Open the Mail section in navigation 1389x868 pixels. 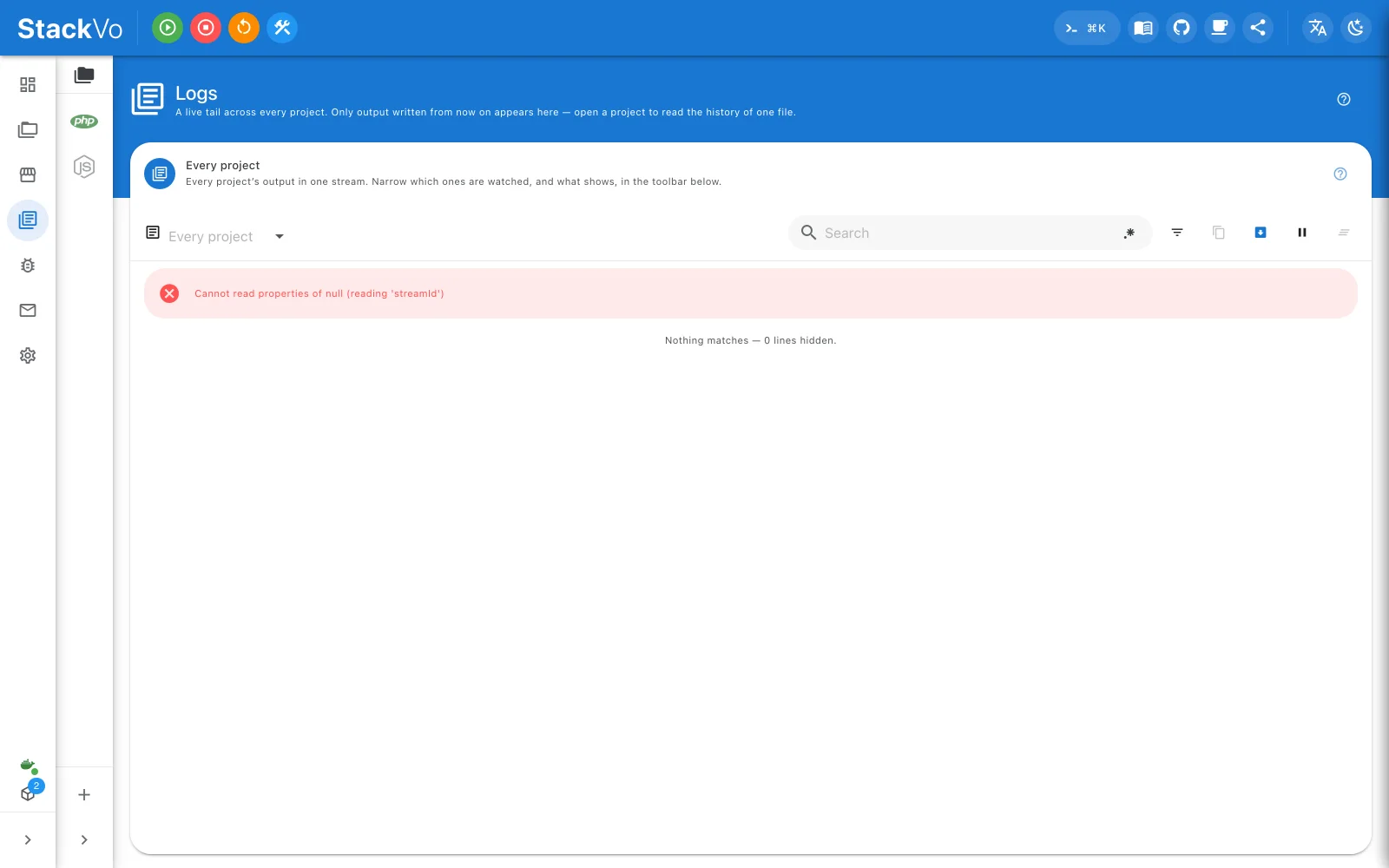tap(28, 311)
